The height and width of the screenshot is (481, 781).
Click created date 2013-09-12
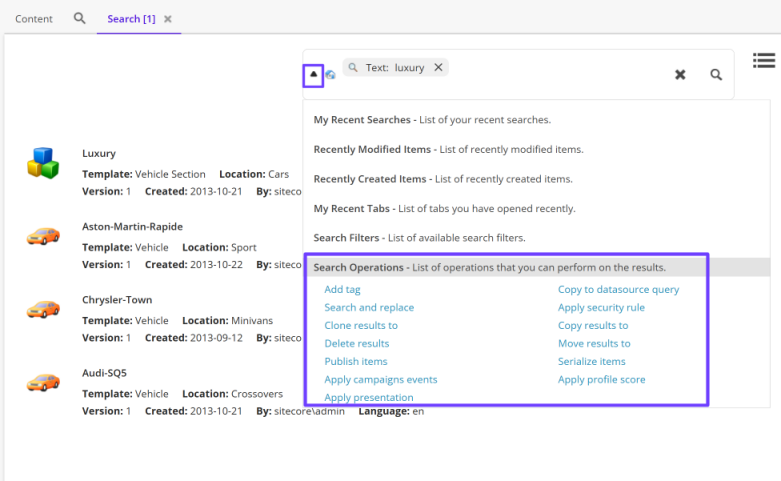click(x=216, y=338)
